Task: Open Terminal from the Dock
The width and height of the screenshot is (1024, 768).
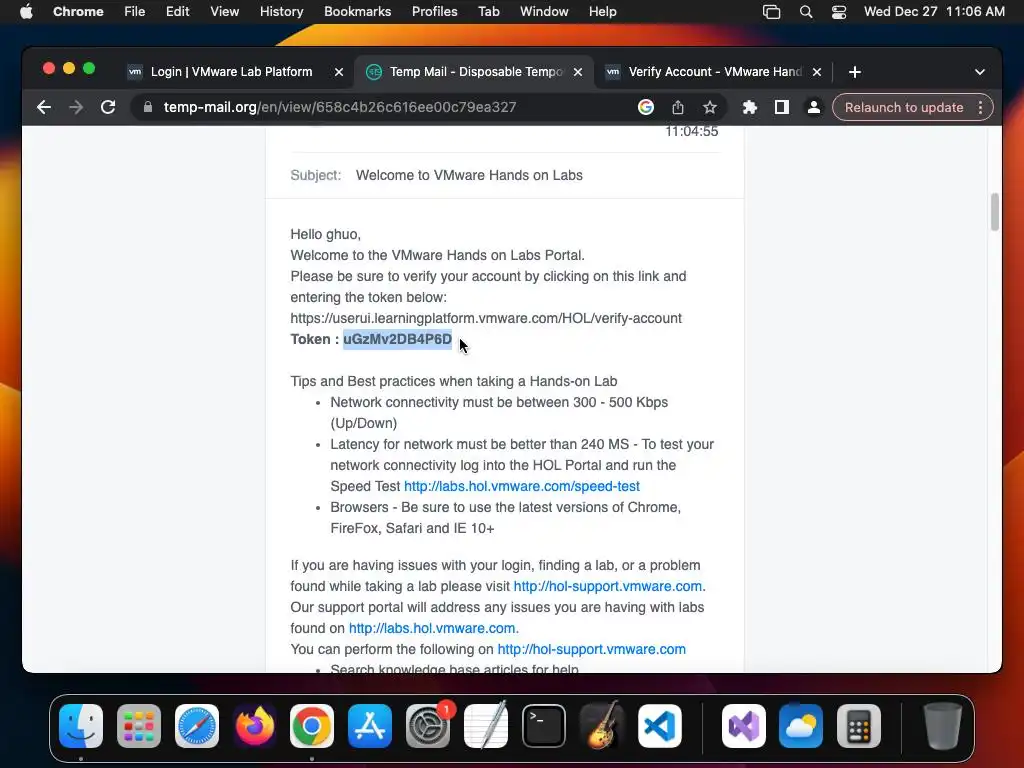Action: 543,726
